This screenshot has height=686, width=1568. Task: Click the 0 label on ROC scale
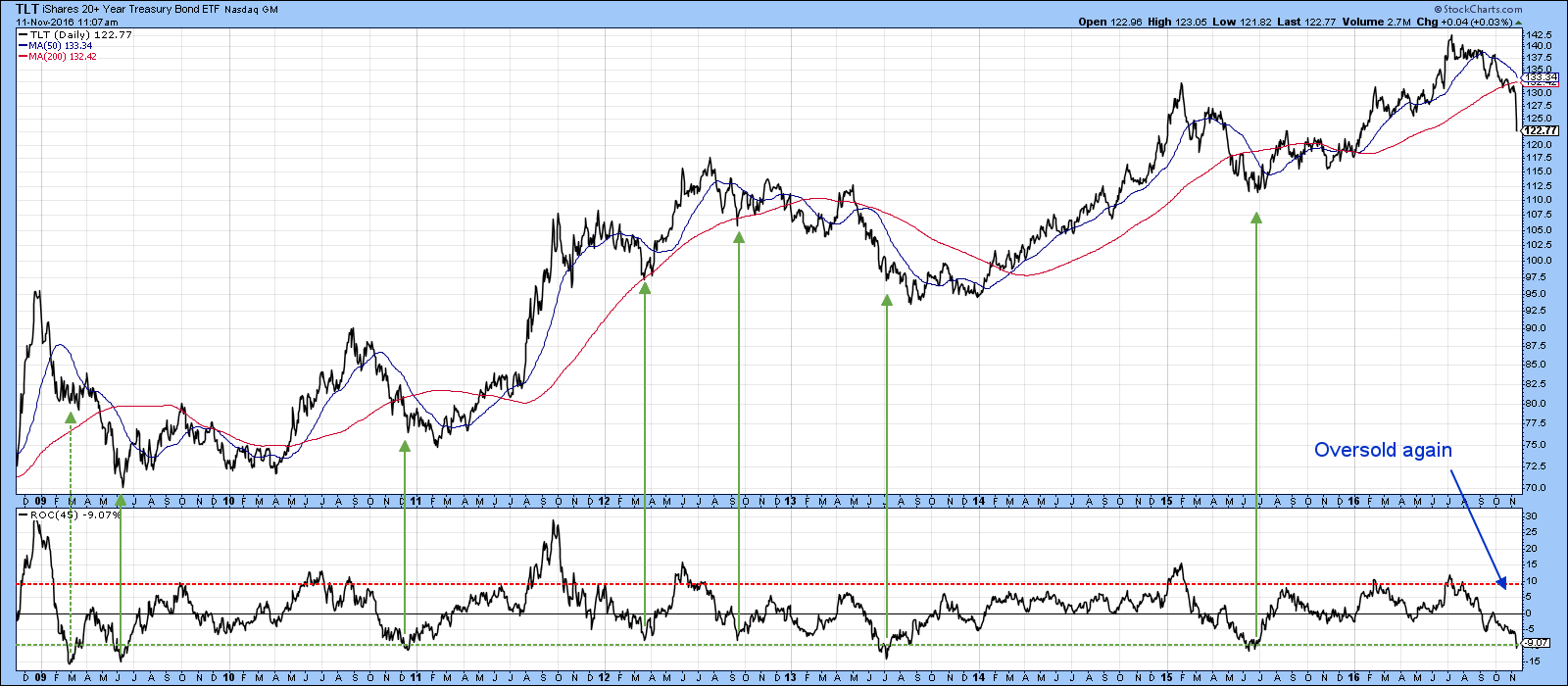click(x=1530, y=613)
